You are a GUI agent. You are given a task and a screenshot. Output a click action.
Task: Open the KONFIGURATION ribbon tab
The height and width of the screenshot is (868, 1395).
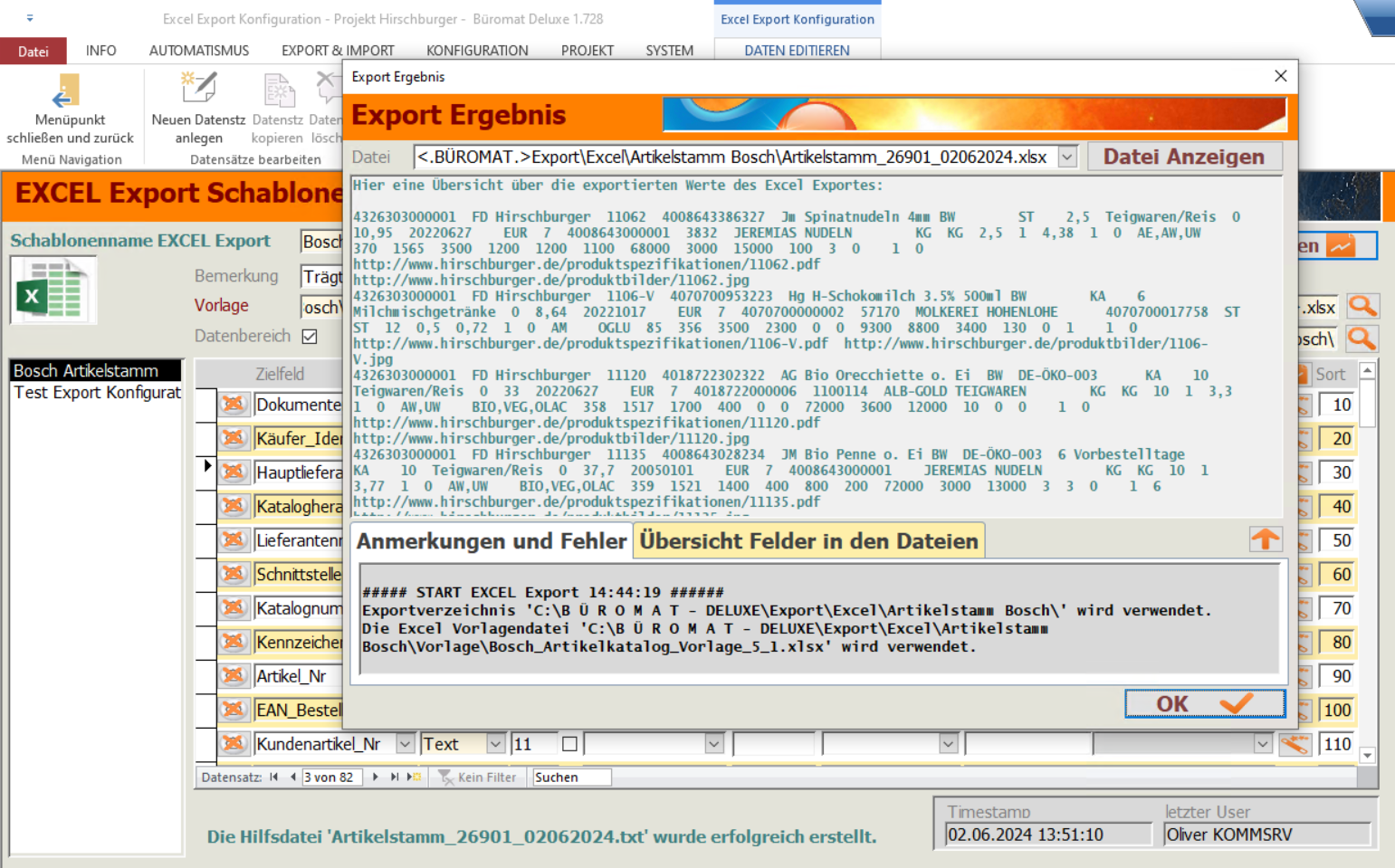click(477, 51)
